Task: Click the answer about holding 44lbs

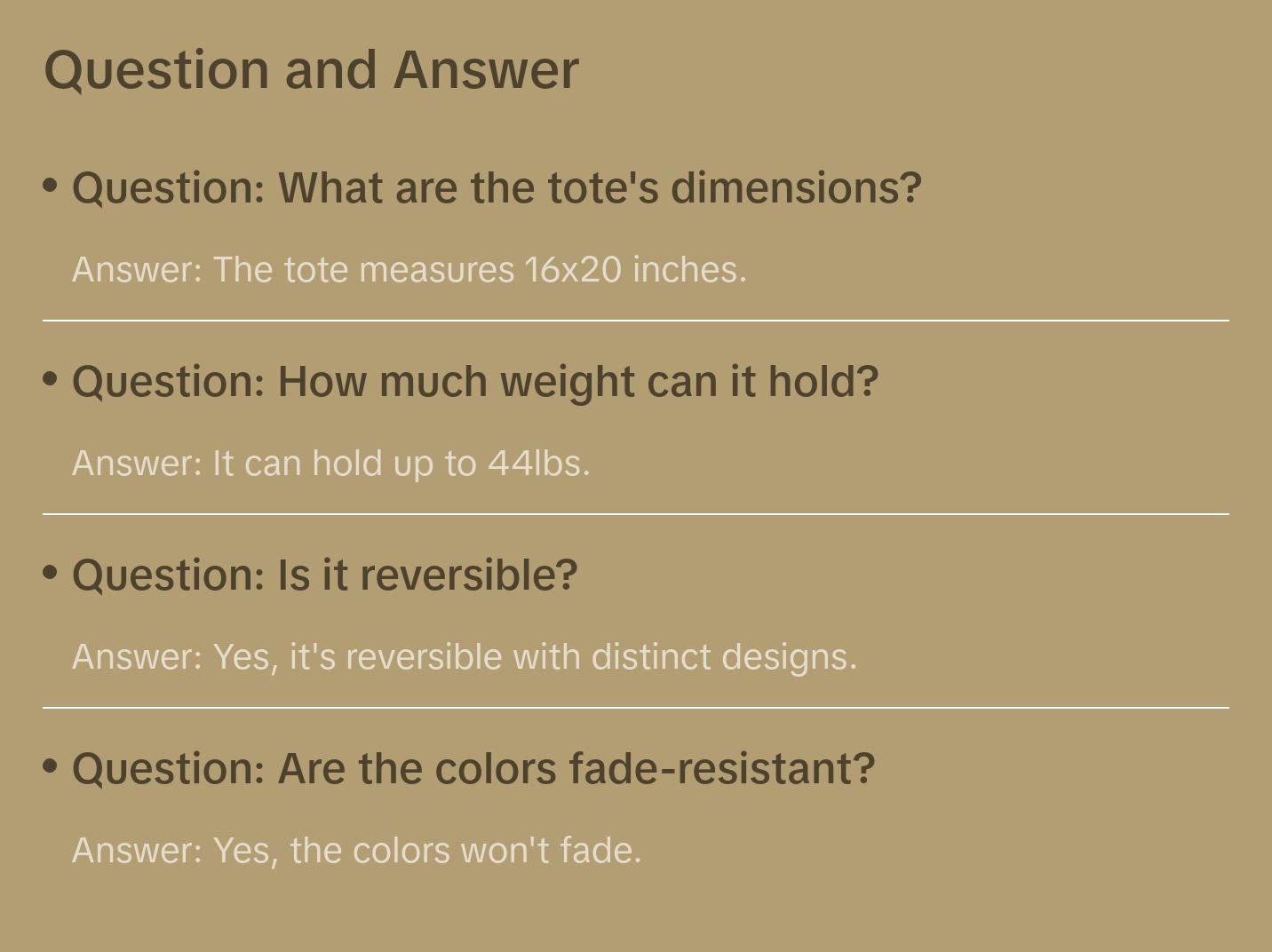Action: [330, 464]
